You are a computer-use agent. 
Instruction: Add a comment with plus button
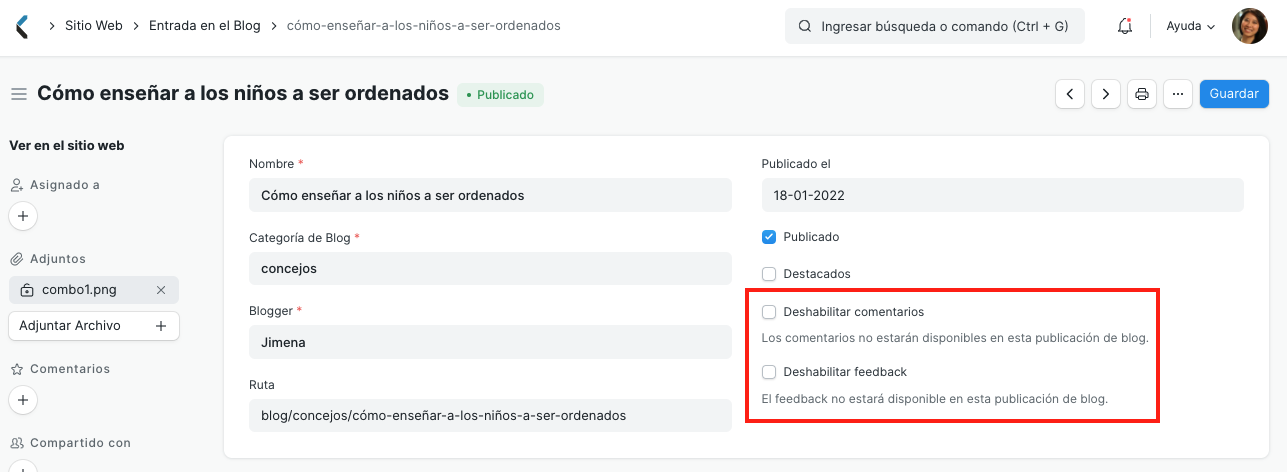pyautogui.click(x=22, y=399)
